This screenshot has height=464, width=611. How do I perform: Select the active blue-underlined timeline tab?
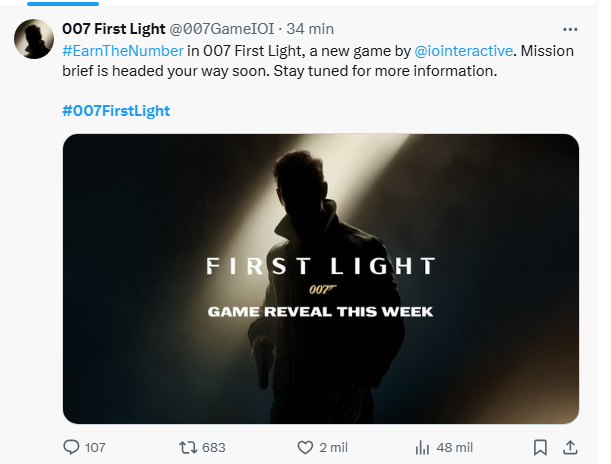point(63,4)
